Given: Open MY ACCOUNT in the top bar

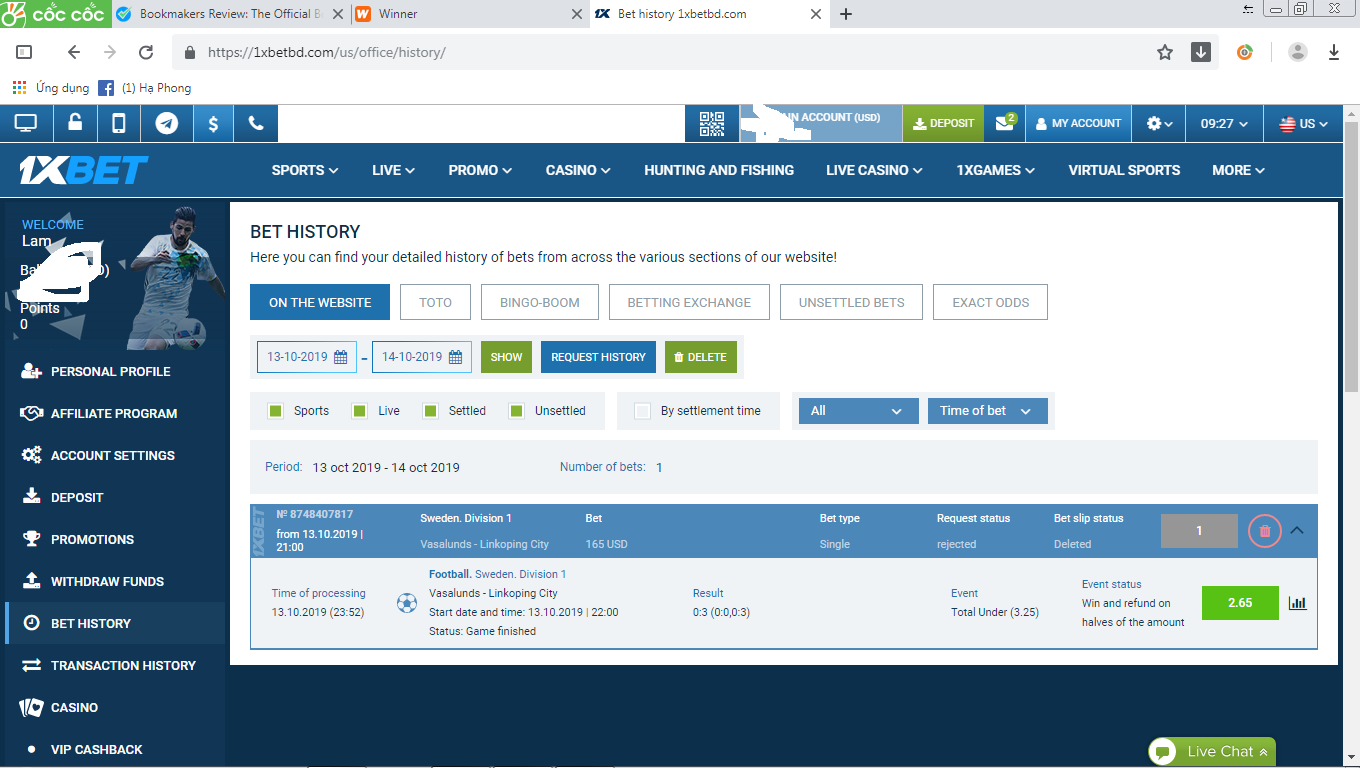Looking at the screenshot, I should click(x=1078, y=123).
